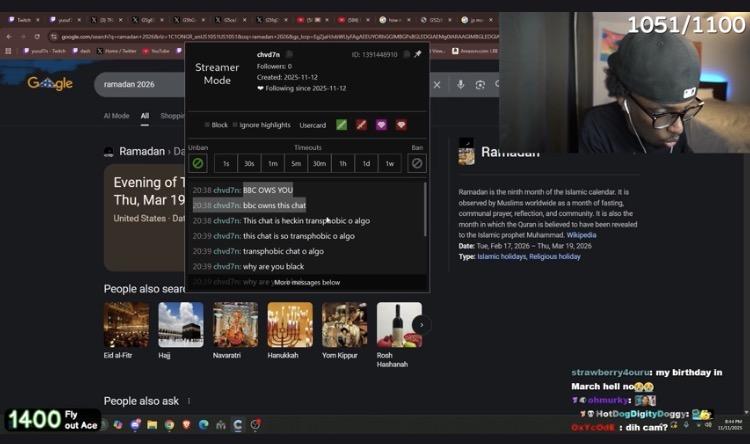
Task: Reload the page using browser refresh
Action: [x=36, y=37]
